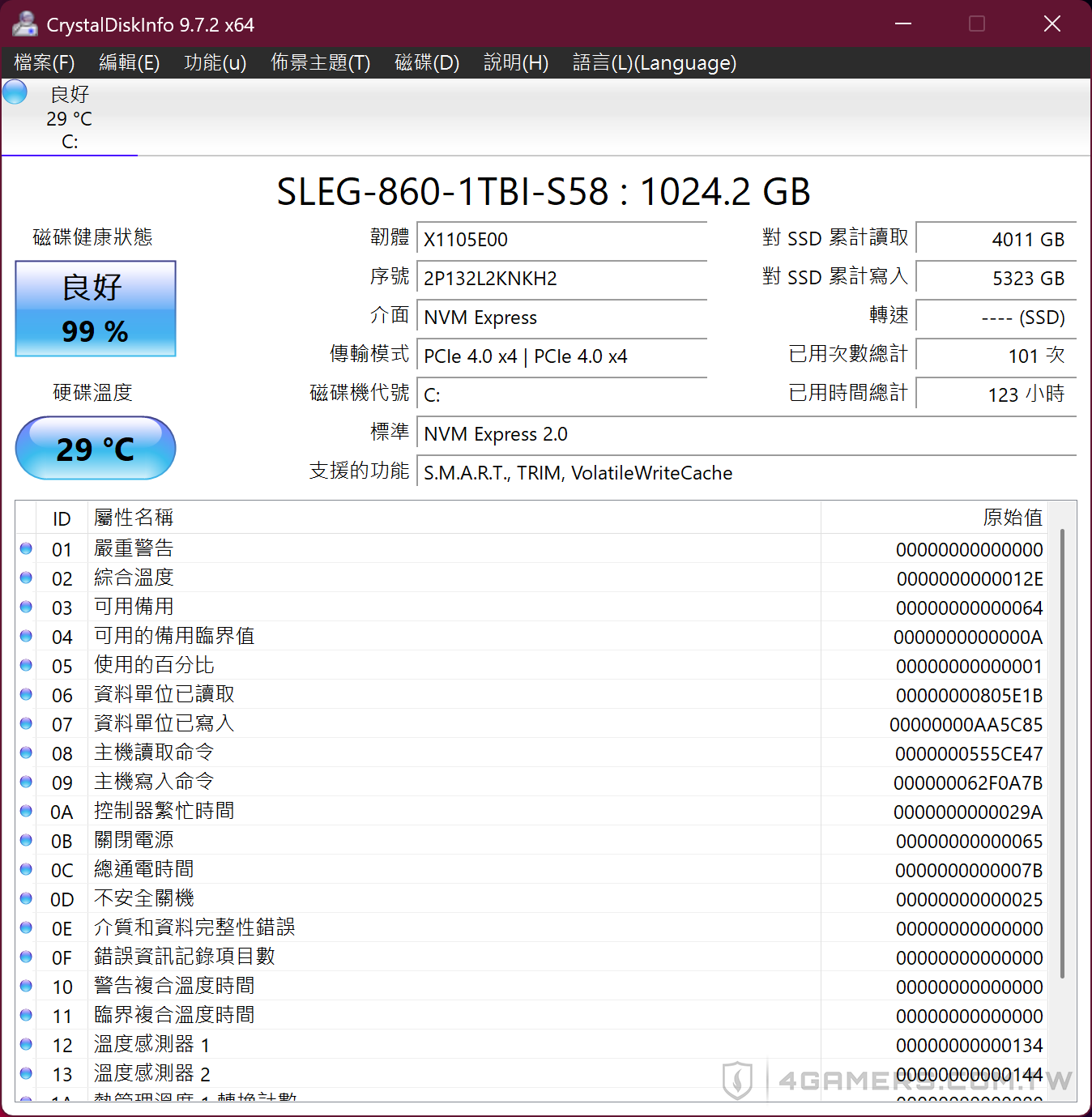The width and height of the screenshot is (1092, 1117).
Task: Open the 功能(u) menu
Action: (x=215, y=62)
